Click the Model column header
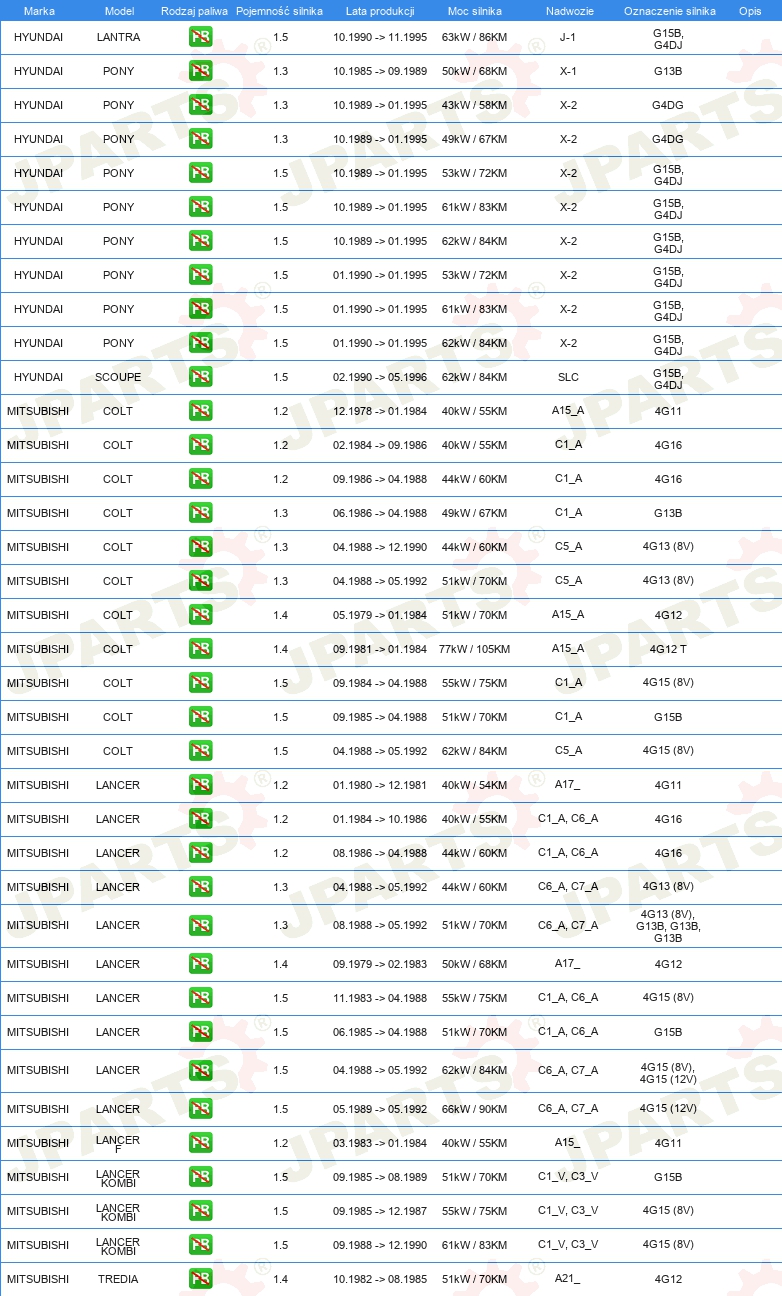 point(118,11)
